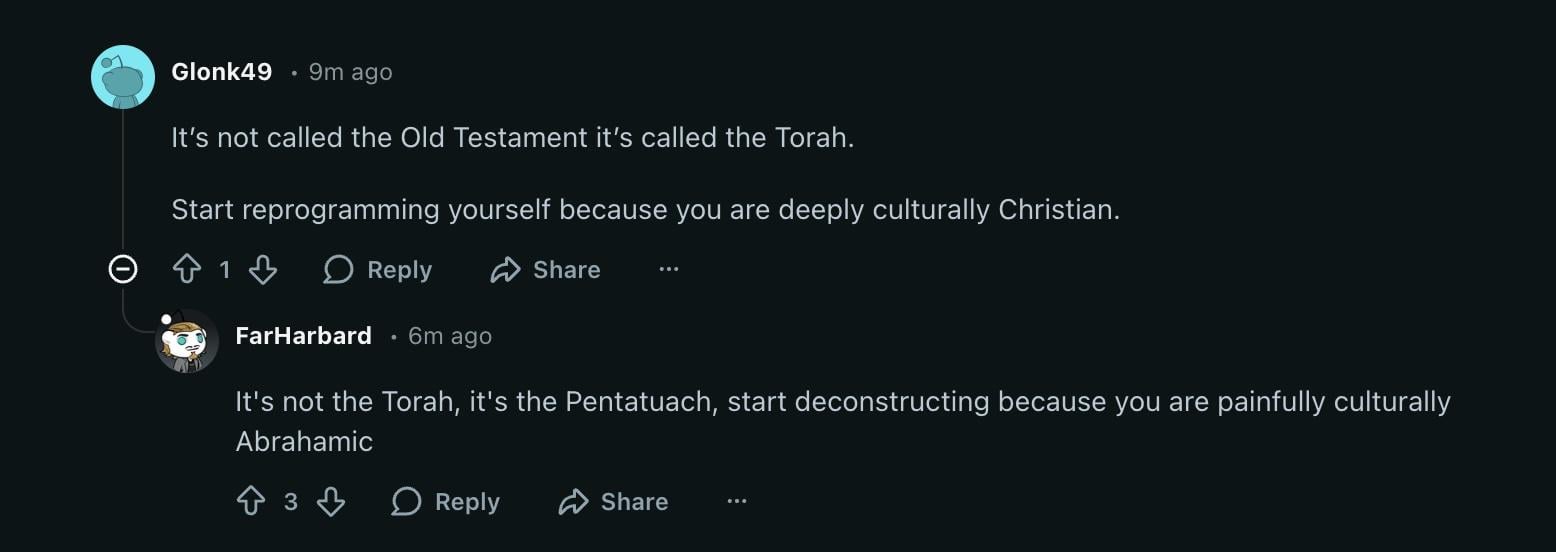Click the Reply button under Glonk49's comment
The image size is (1556, 552).
click(378, 269)
